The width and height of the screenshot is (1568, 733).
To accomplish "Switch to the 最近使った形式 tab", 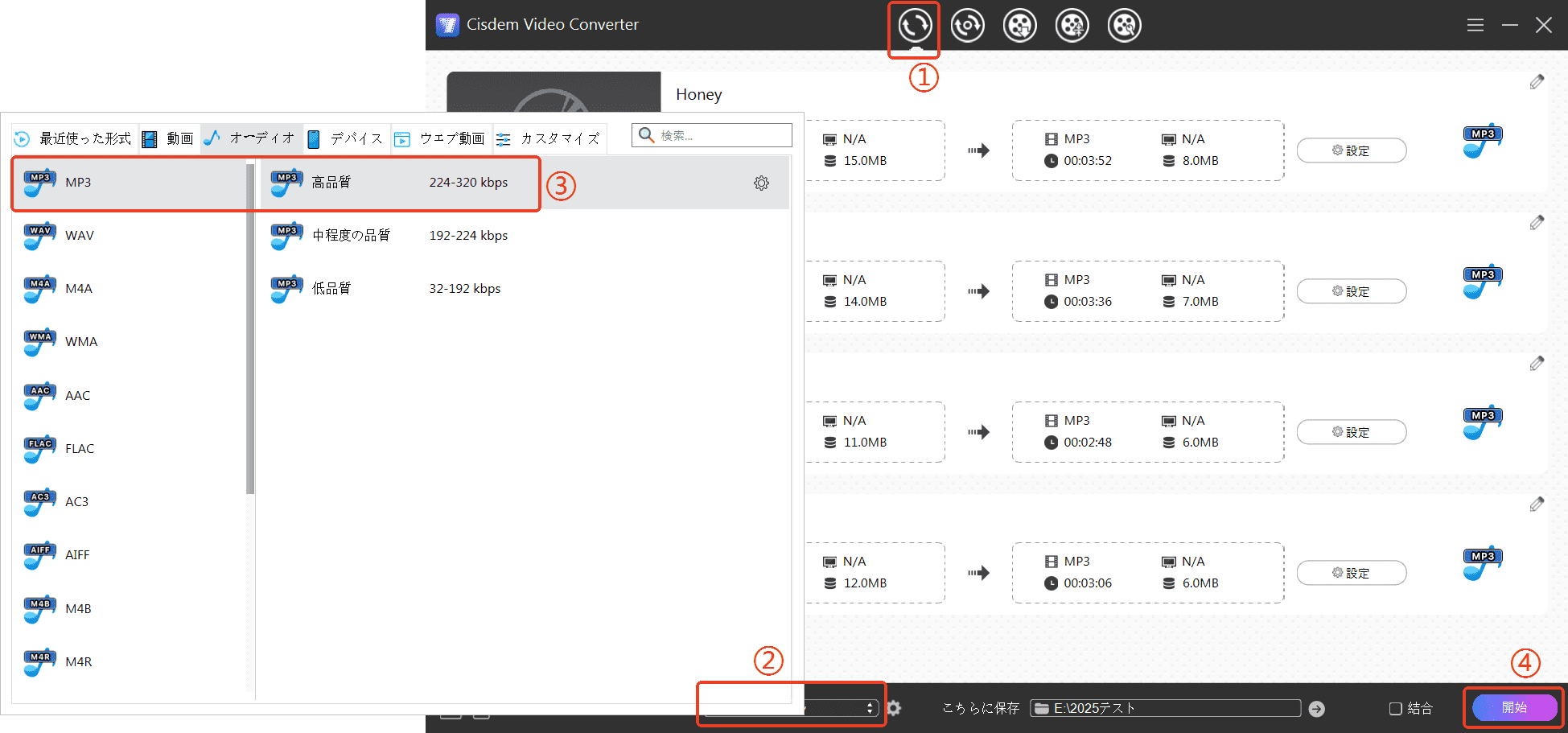I will click(x=73, y=139).
